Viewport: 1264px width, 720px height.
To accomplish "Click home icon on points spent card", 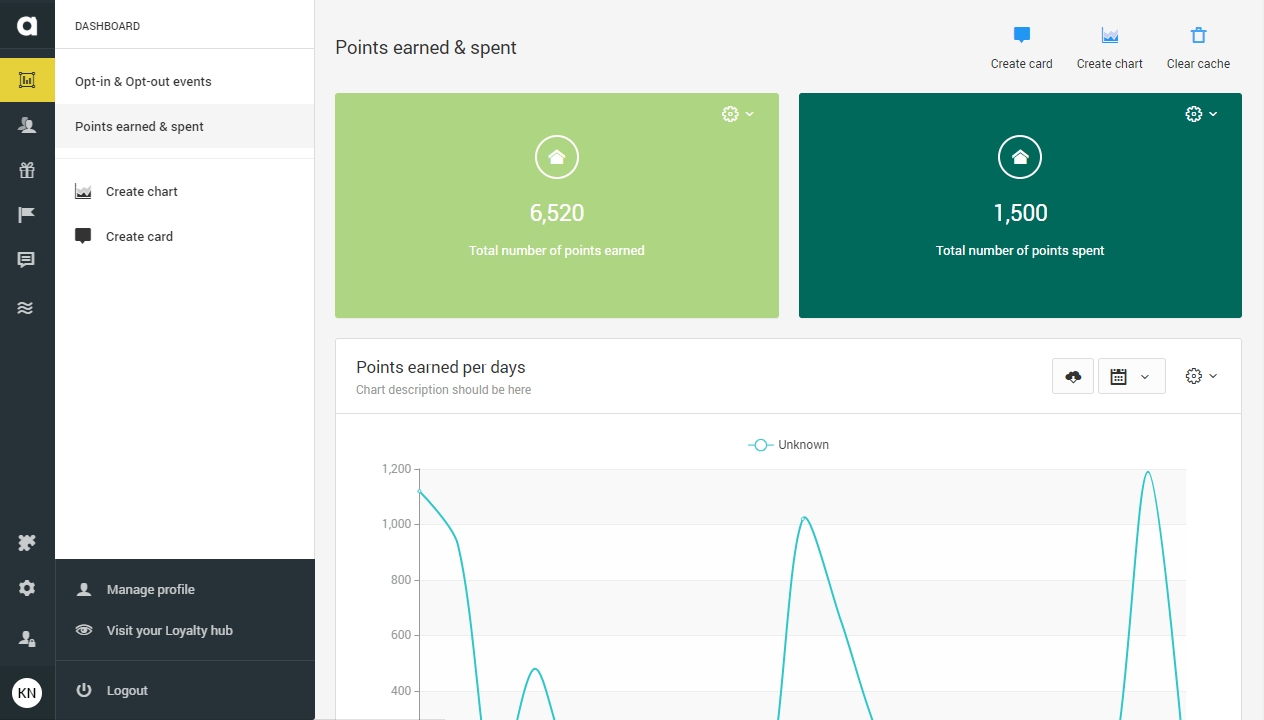I will tap(1020, 157).
